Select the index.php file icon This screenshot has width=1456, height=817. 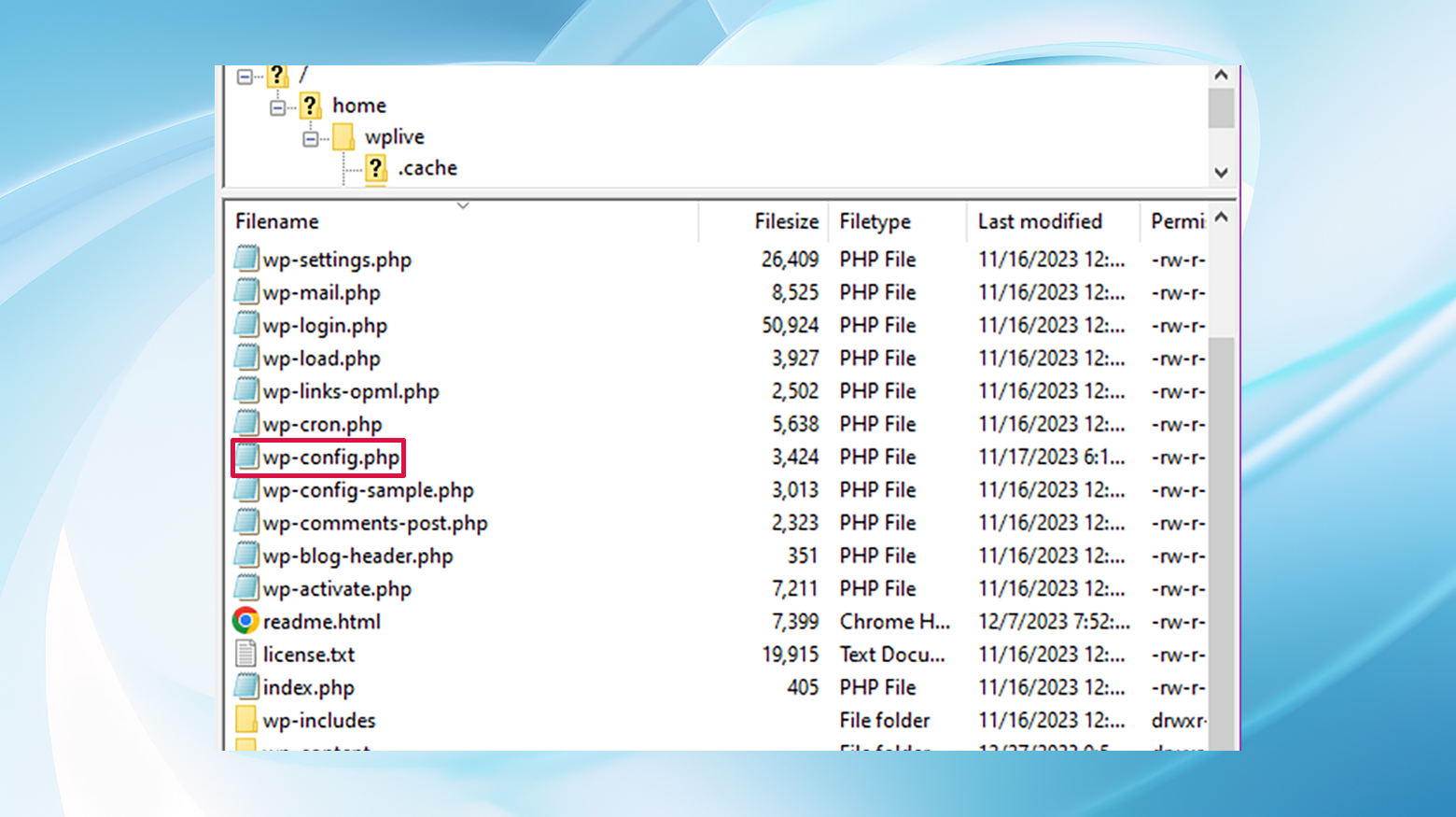[245, 686]
